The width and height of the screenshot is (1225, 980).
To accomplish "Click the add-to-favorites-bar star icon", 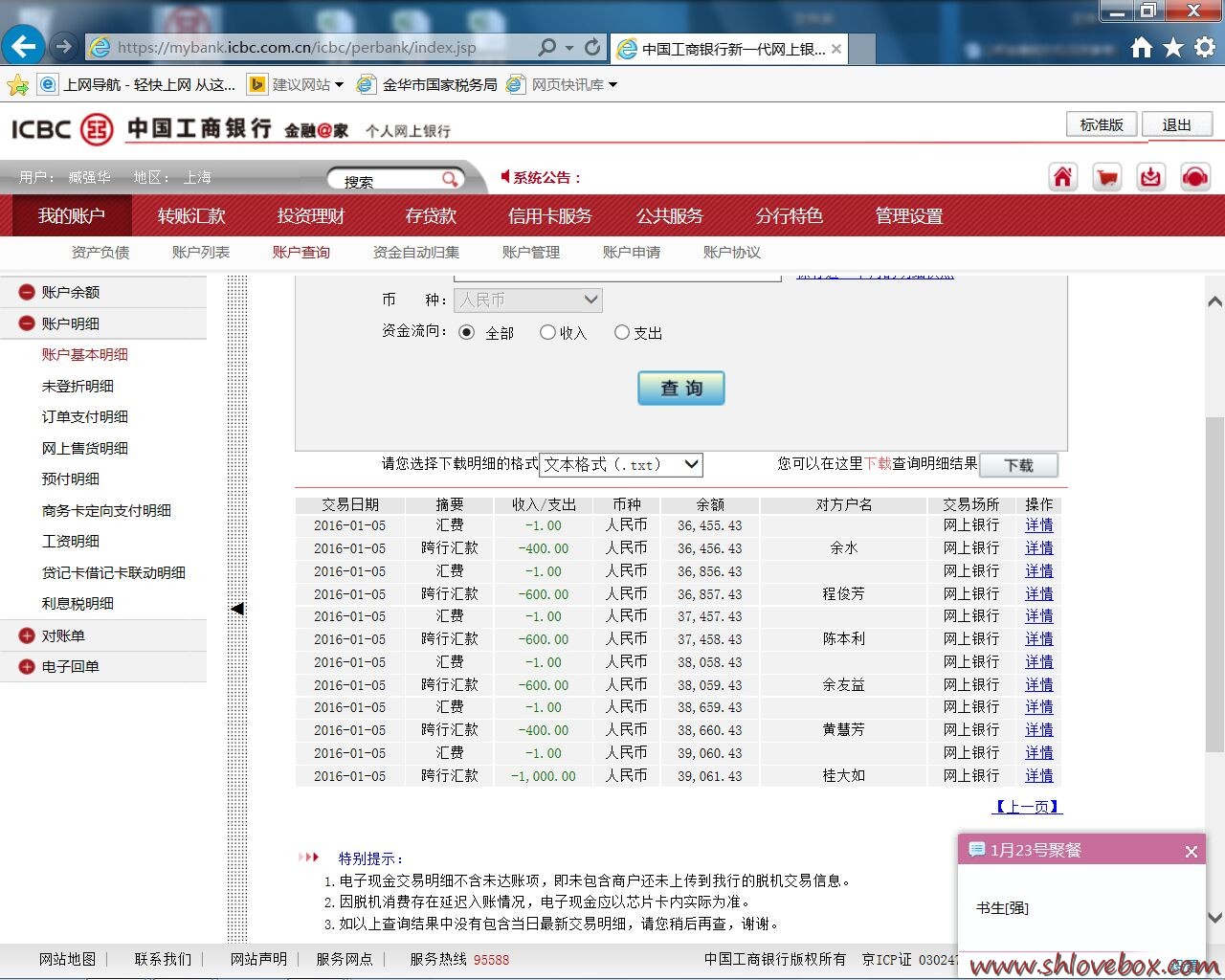I will [x=17, y=85].
